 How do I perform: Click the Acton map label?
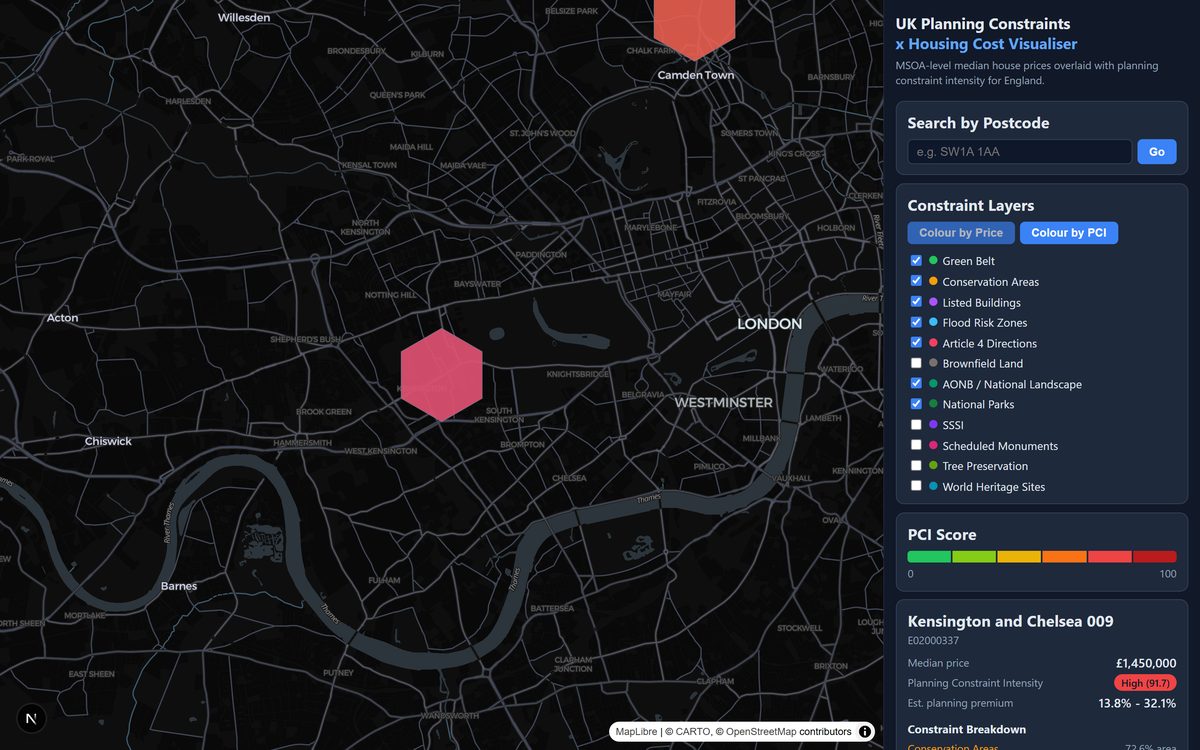[x=62, y=318]
